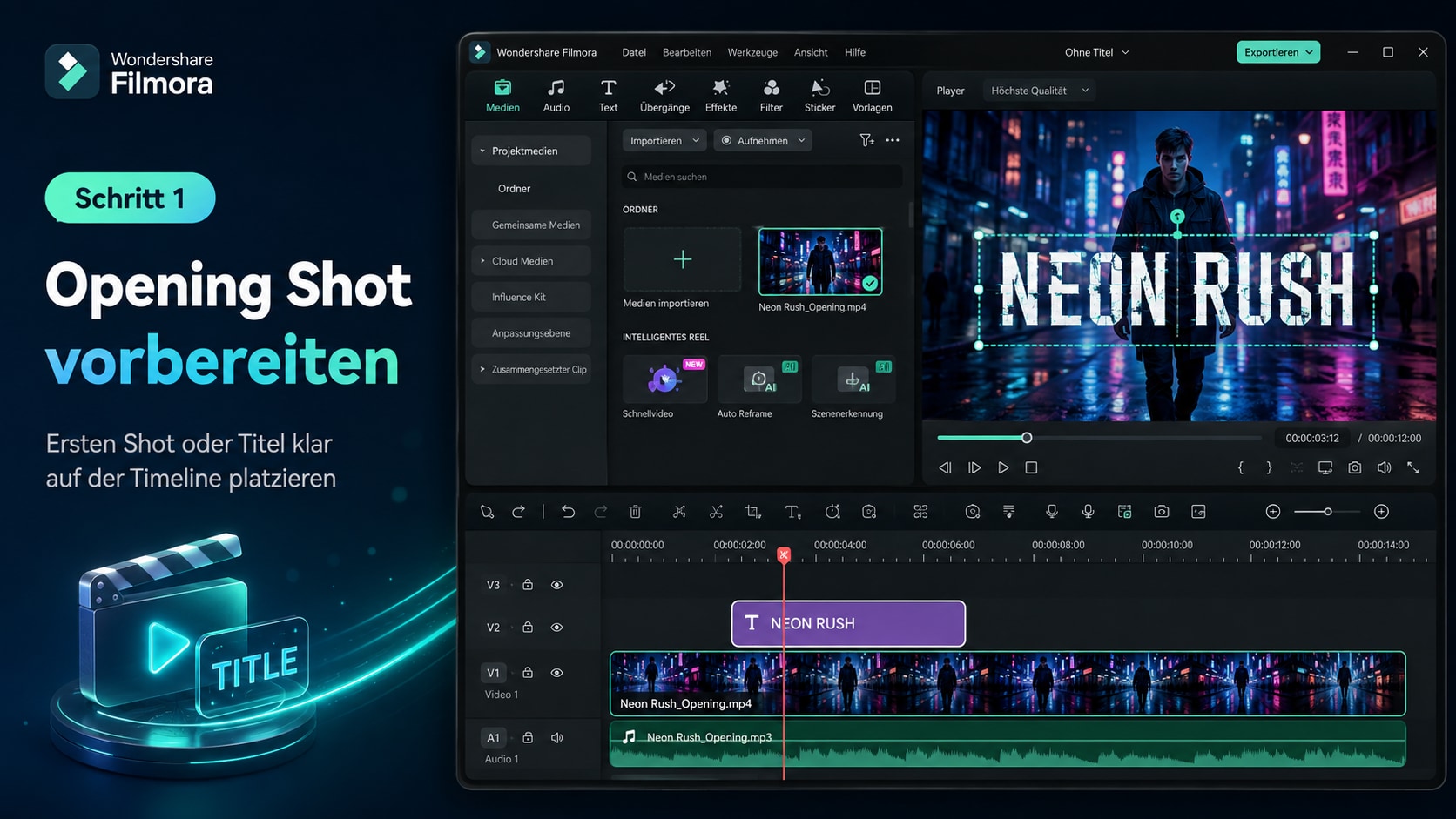The image size is (1456, 819).
Task: Hide the V3 track with its eye icon
Action: coord(556,585)
